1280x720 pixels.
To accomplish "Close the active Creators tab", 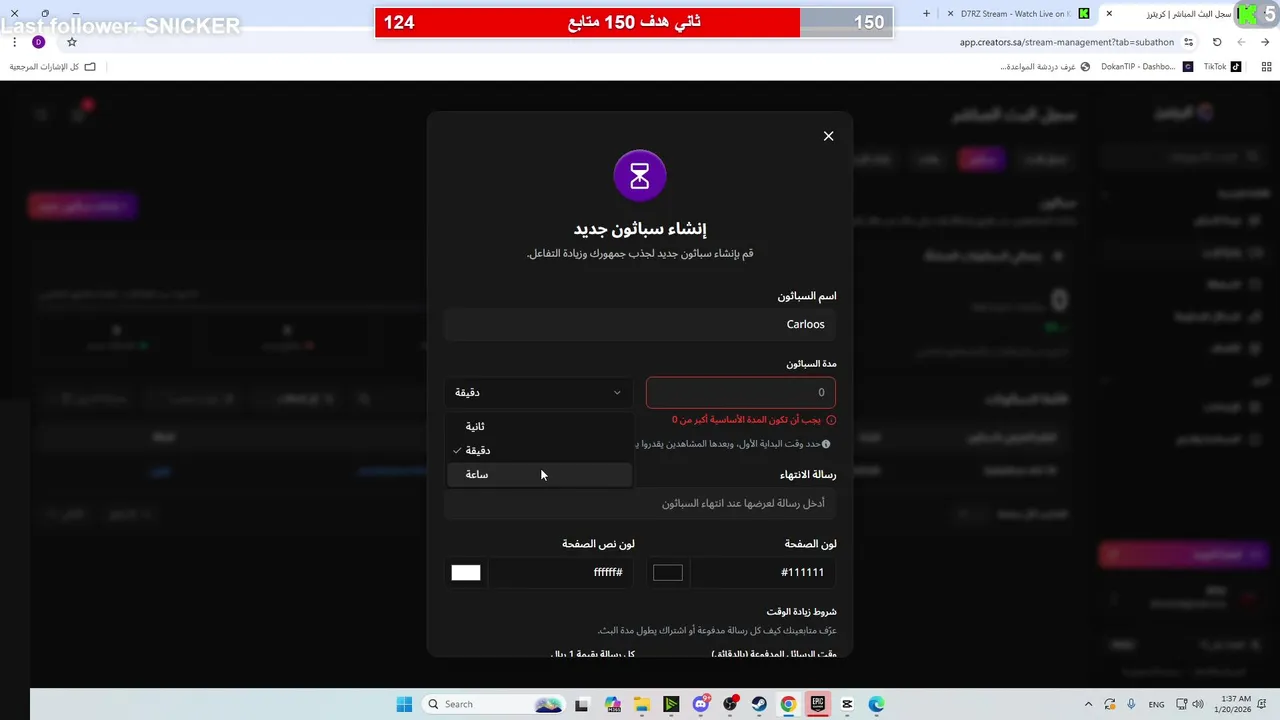I will click(x=1109, y=14).
